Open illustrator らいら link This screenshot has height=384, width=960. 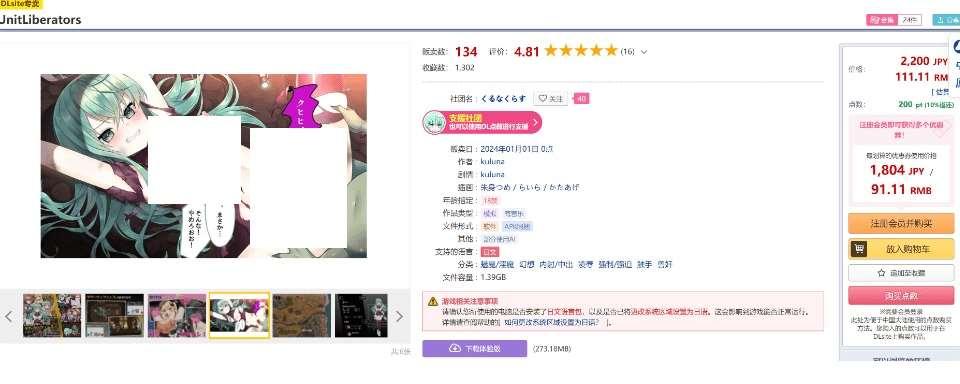point(530,187)
